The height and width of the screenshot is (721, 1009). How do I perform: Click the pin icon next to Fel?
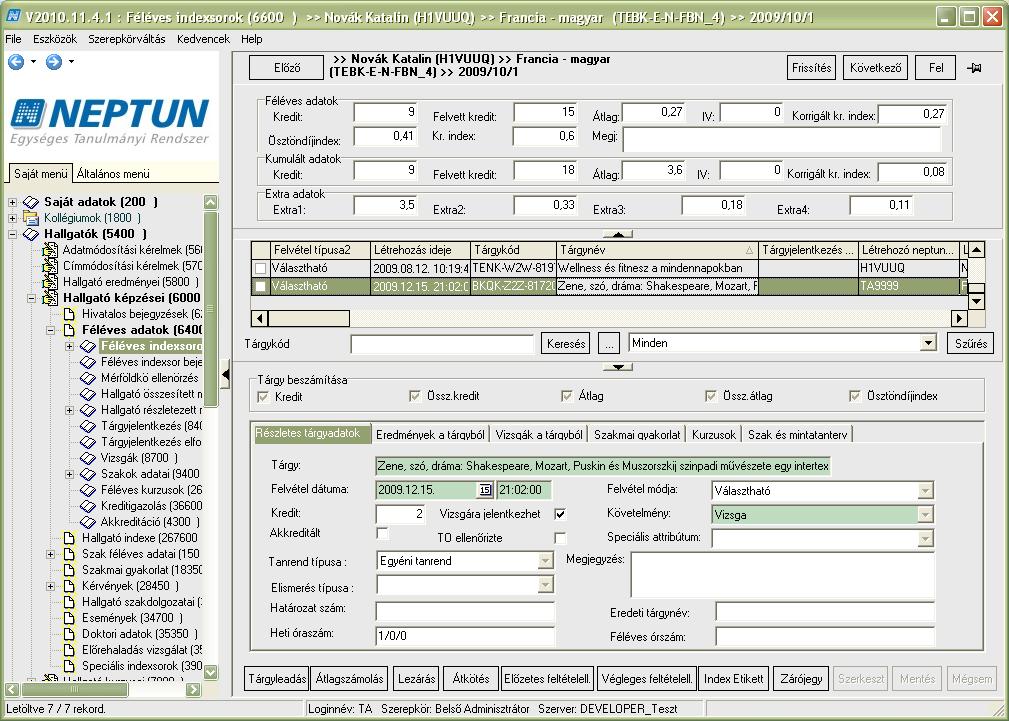pos(974,68)
